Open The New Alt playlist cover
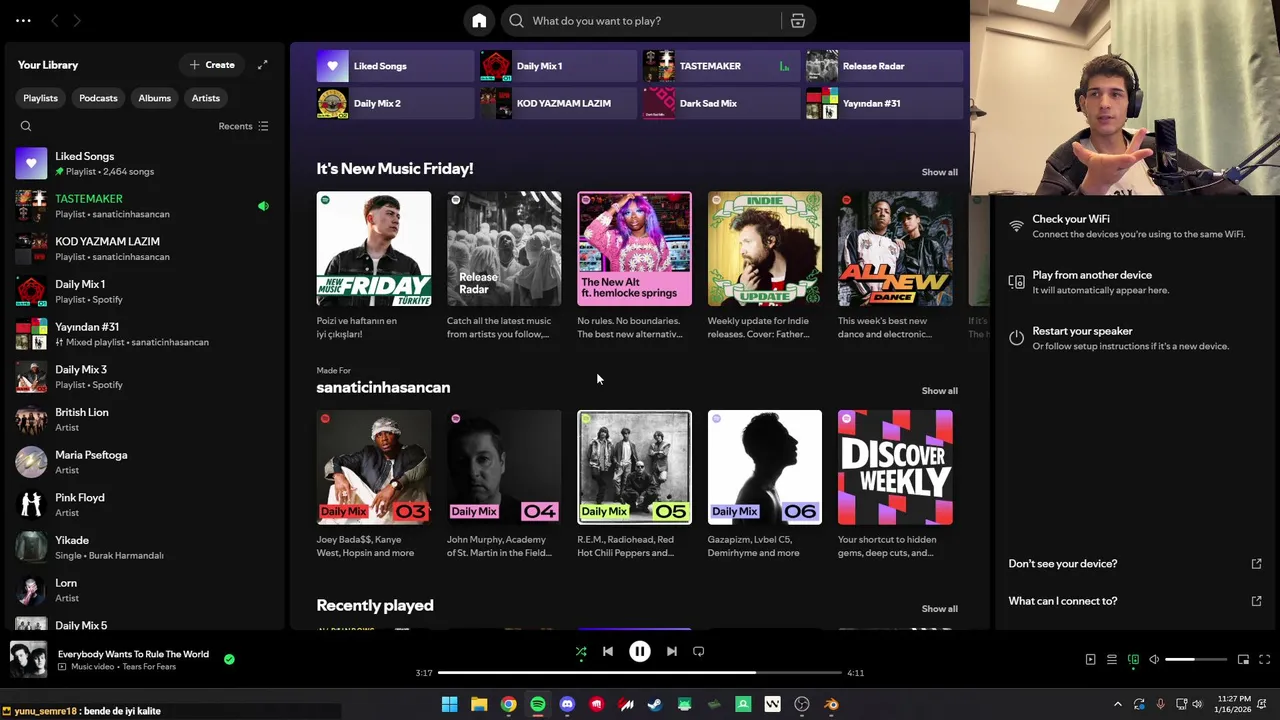This screenshot has height=720, width=1280. [634, 249]
